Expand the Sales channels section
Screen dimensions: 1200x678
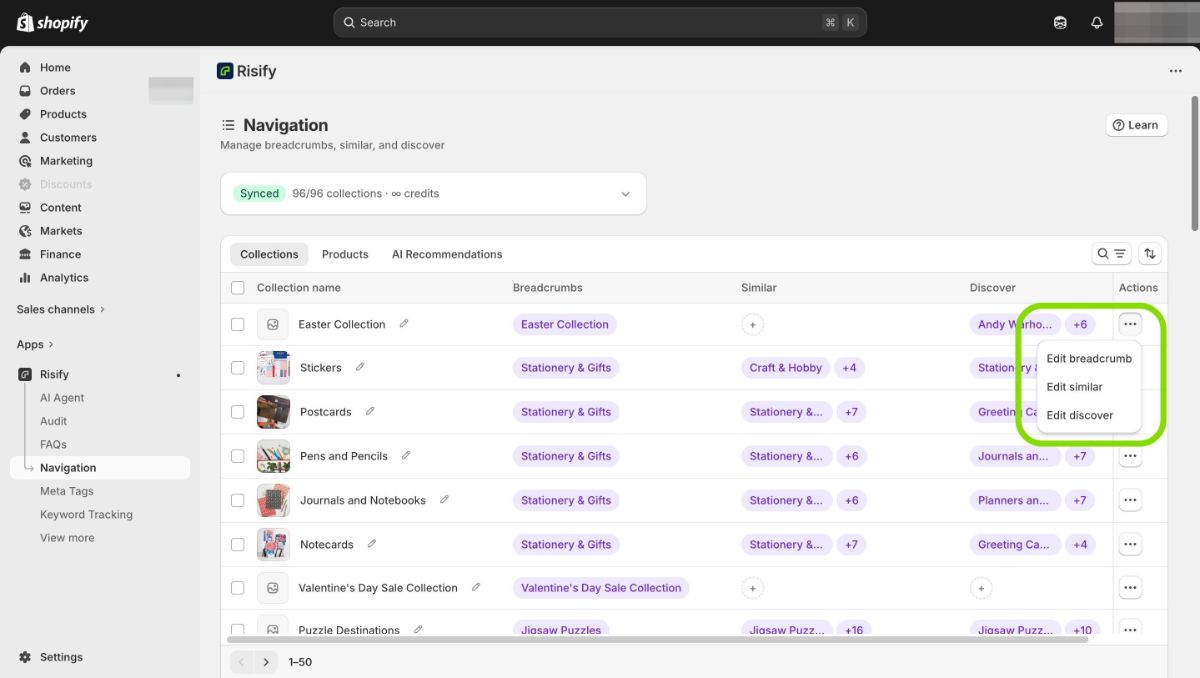pyautogui.click(x=61, y=309)
